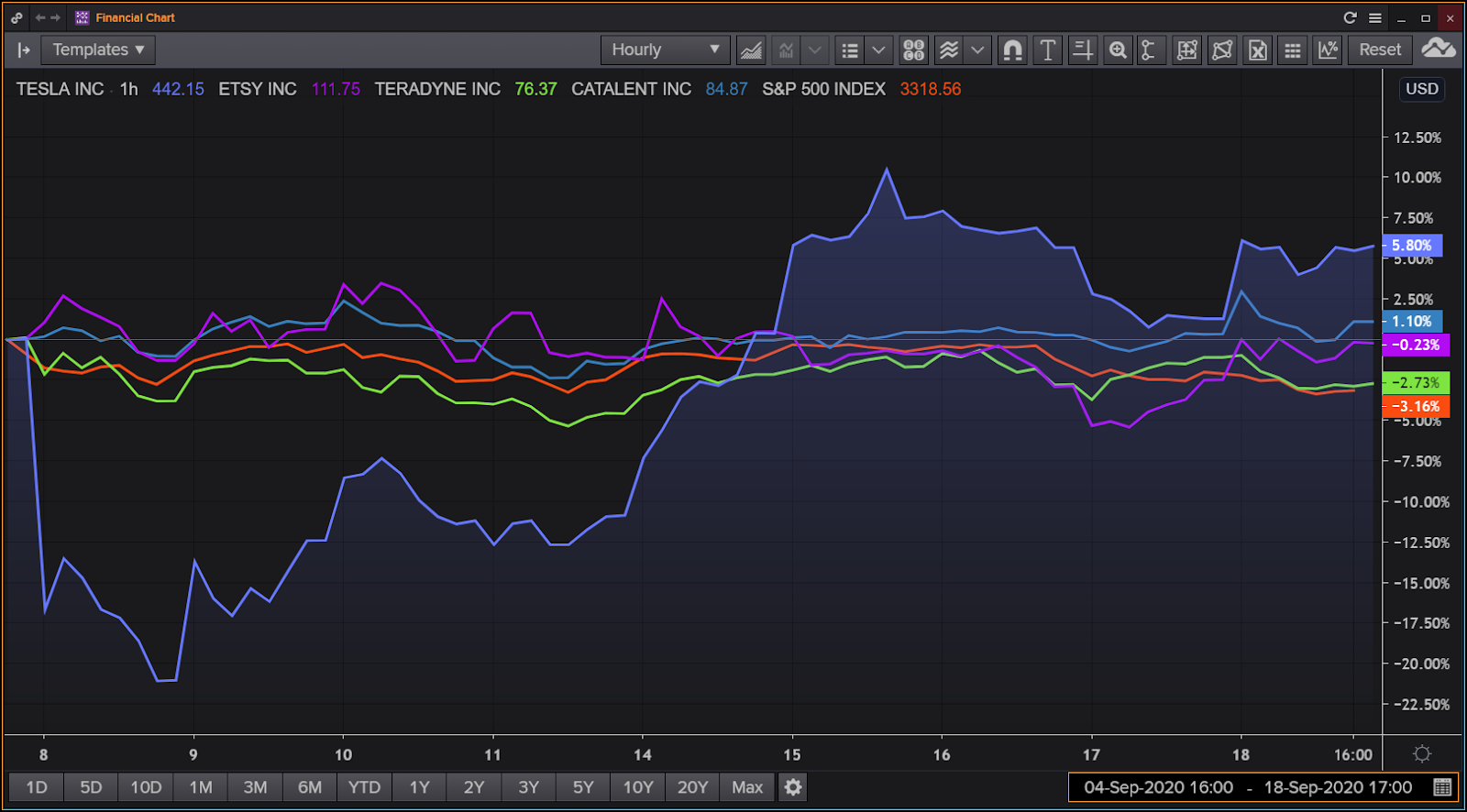Viewport: 1467px width, 812px height.
Task: Click the Tesla price value 442.15
Action: [178, 89]
